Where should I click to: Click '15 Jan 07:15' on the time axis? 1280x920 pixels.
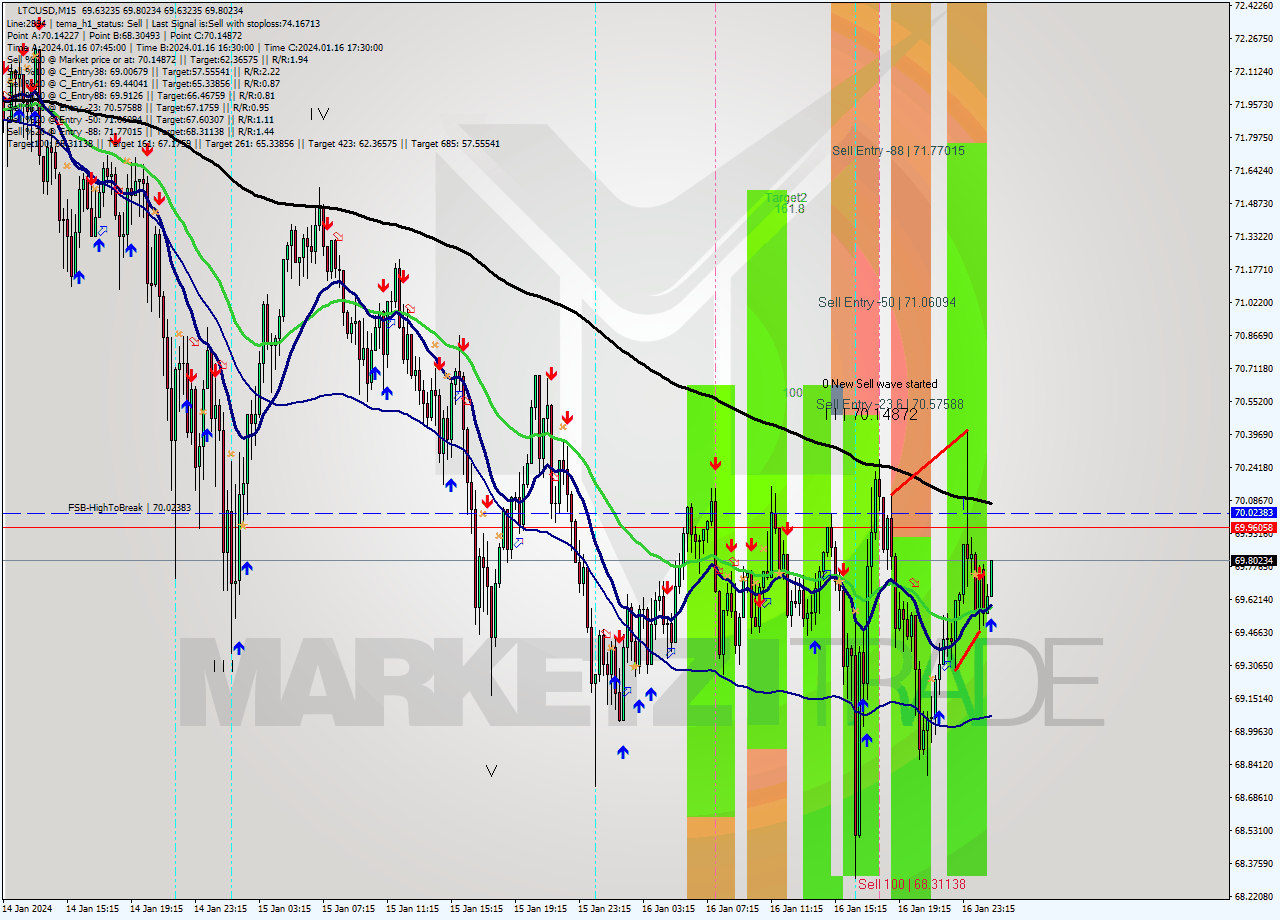click(x=349, y=909)
